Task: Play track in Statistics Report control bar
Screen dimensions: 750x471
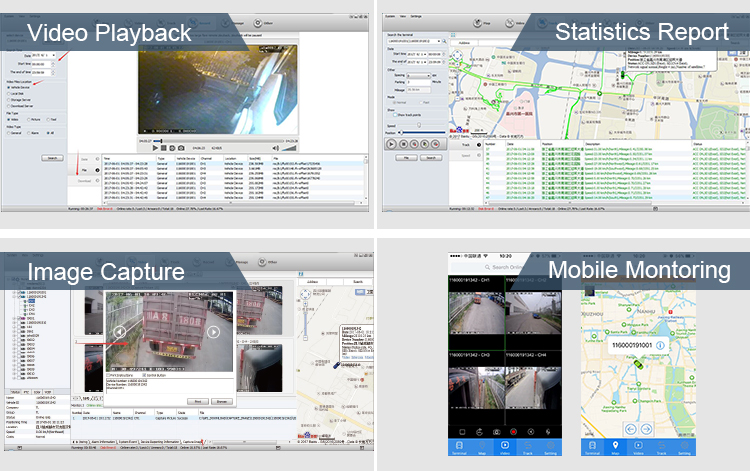Action: pyautogui.click(x=391, y=144)
